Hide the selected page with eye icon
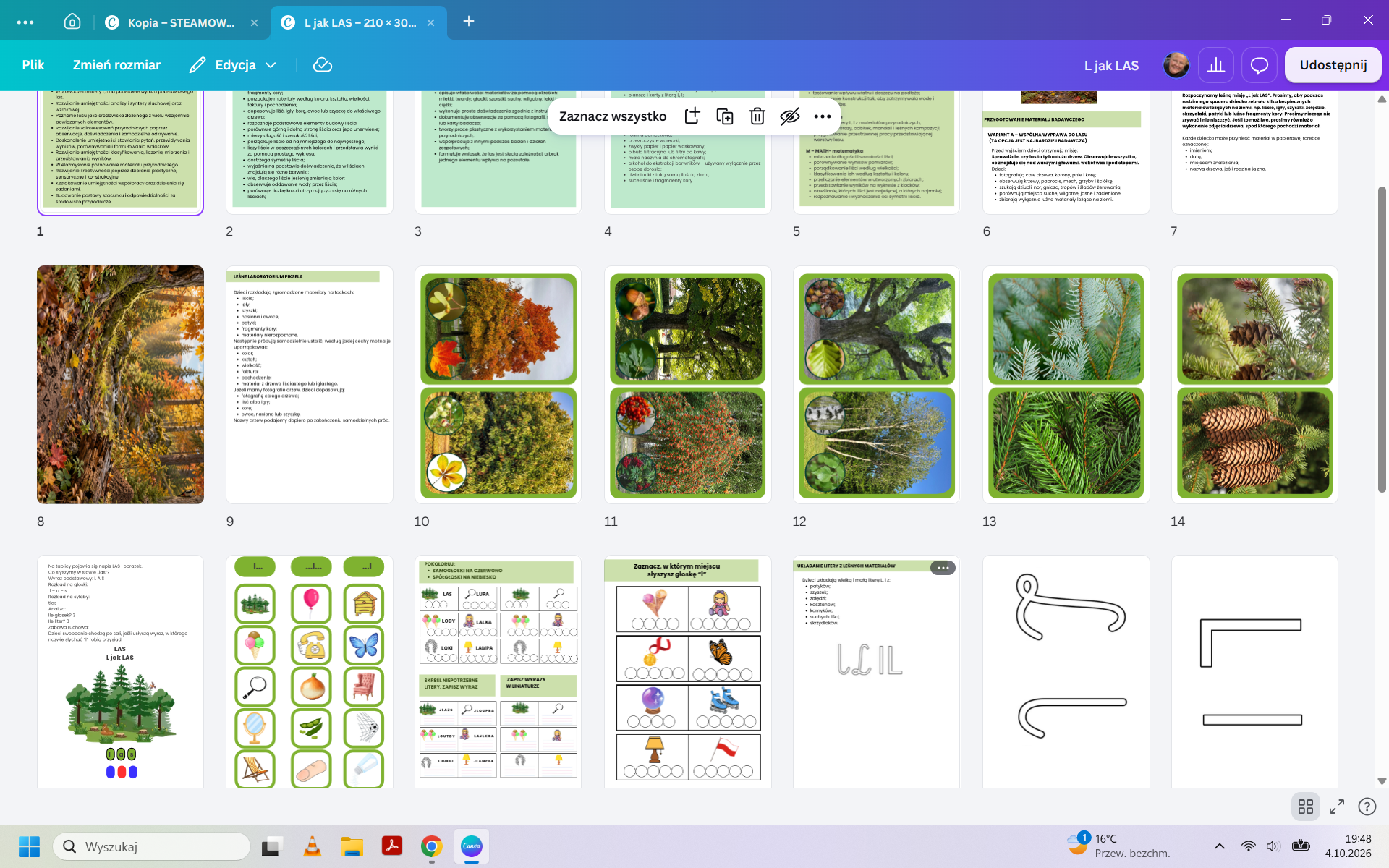Image resolution: width=1389 pixels, height=868 pixels. pos(790,116)
